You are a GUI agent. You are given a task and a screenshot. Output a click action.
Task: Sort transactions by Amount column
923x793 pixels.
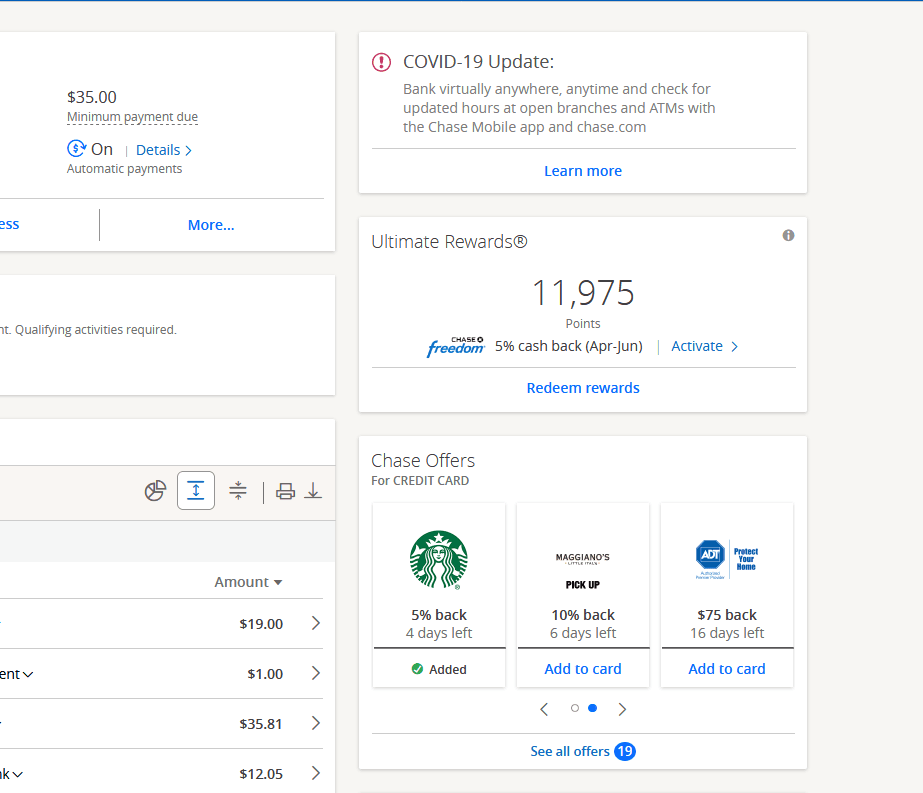[x=248, y=582]
